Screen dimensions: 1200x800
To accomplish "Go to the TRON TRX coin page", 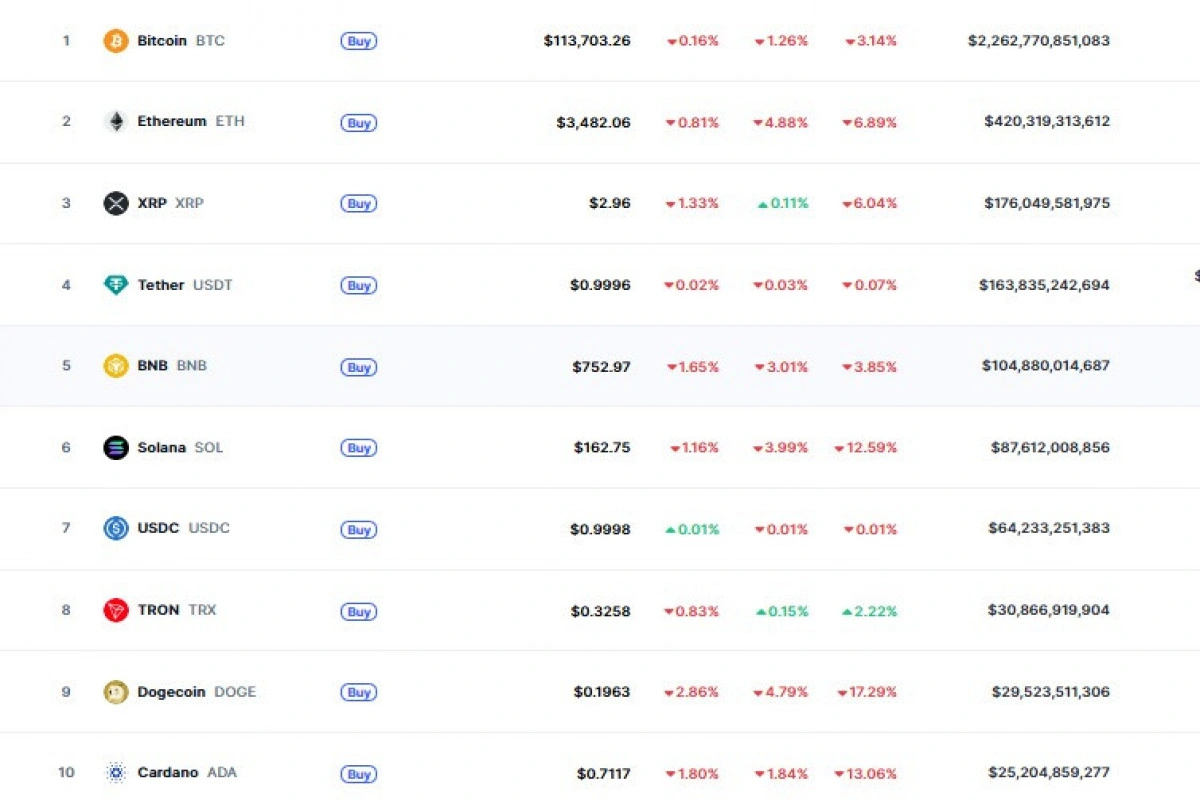I will pos(176,610).
